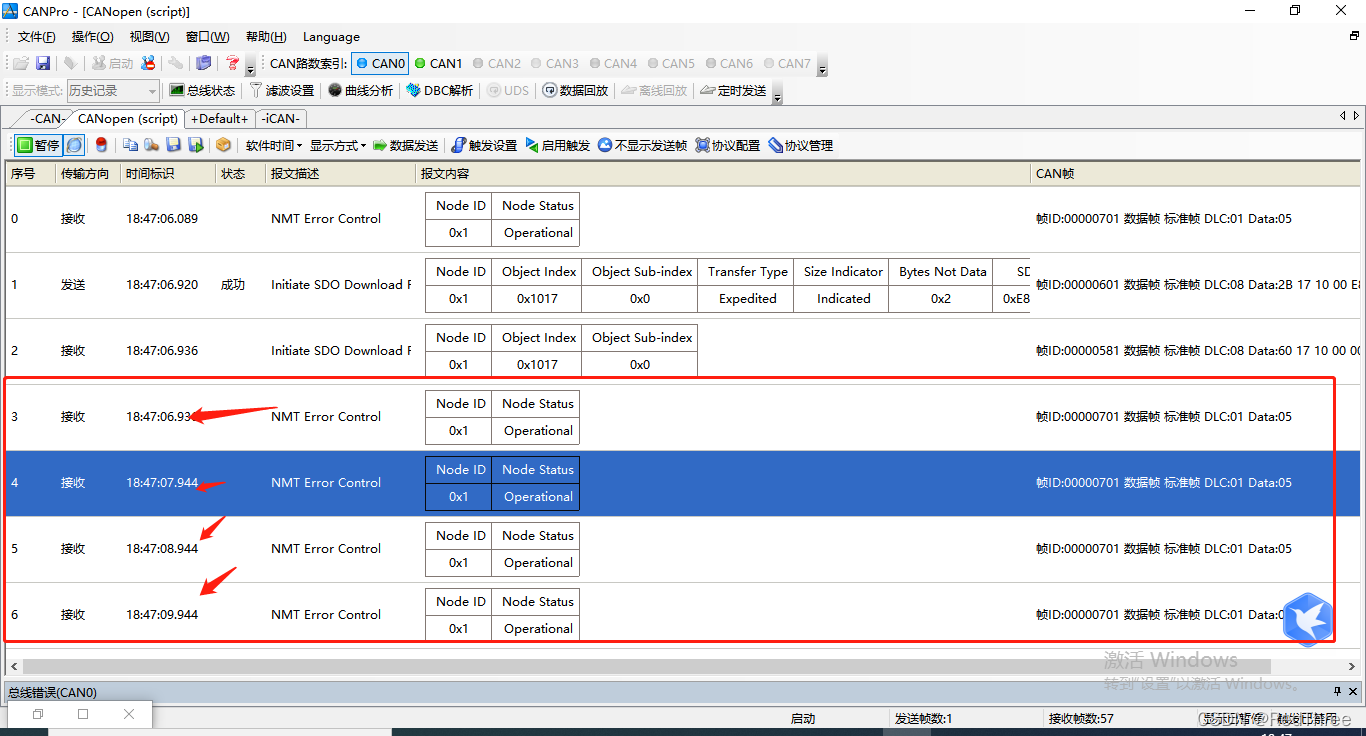The height and width of the screenshot is (736, 1366).
Task: Pin the 总线错误(CAN0) panel
Action: coord(1337,691)
